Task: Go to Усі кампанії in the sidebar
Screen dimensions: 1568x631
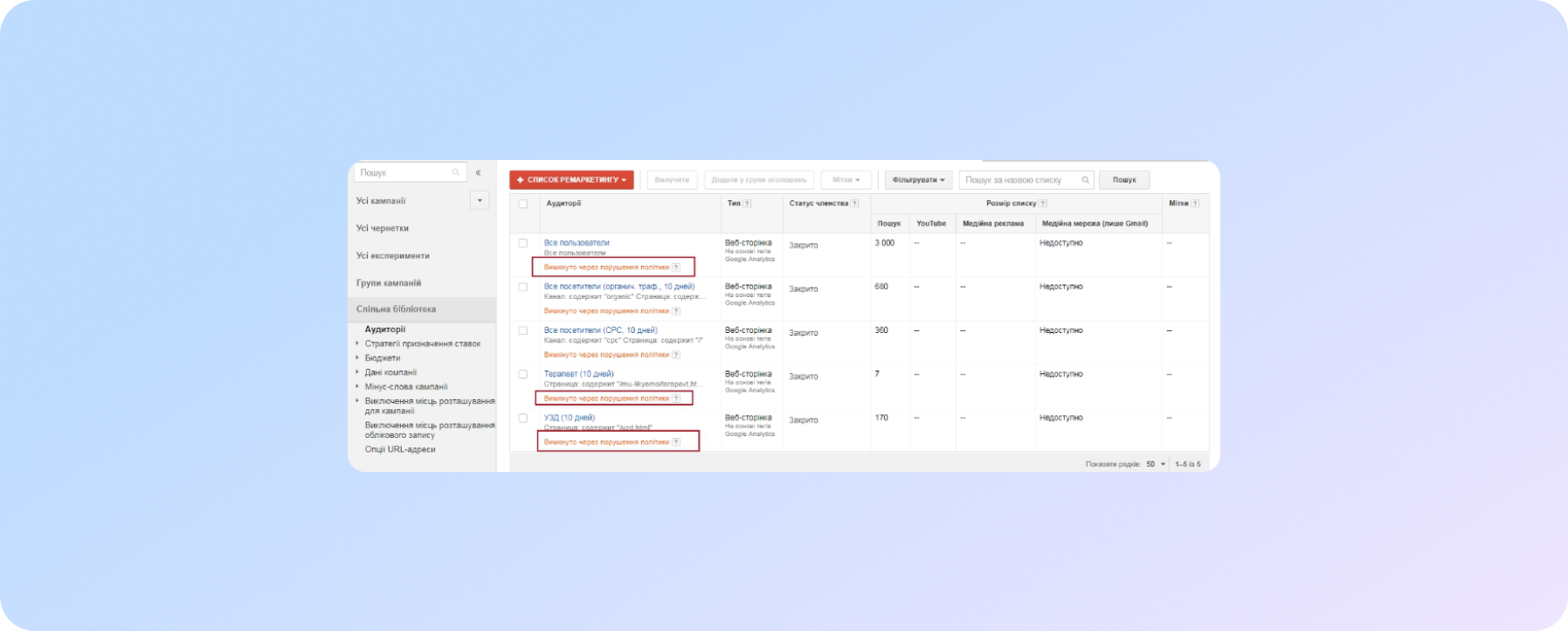Action: tap(381, 201)
